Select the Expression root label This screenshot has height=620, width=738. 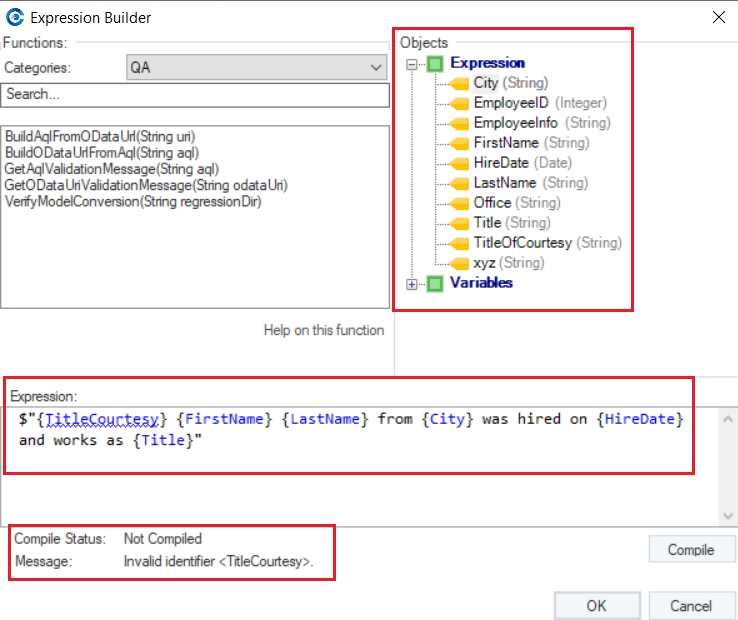click(x=488, y=63)
